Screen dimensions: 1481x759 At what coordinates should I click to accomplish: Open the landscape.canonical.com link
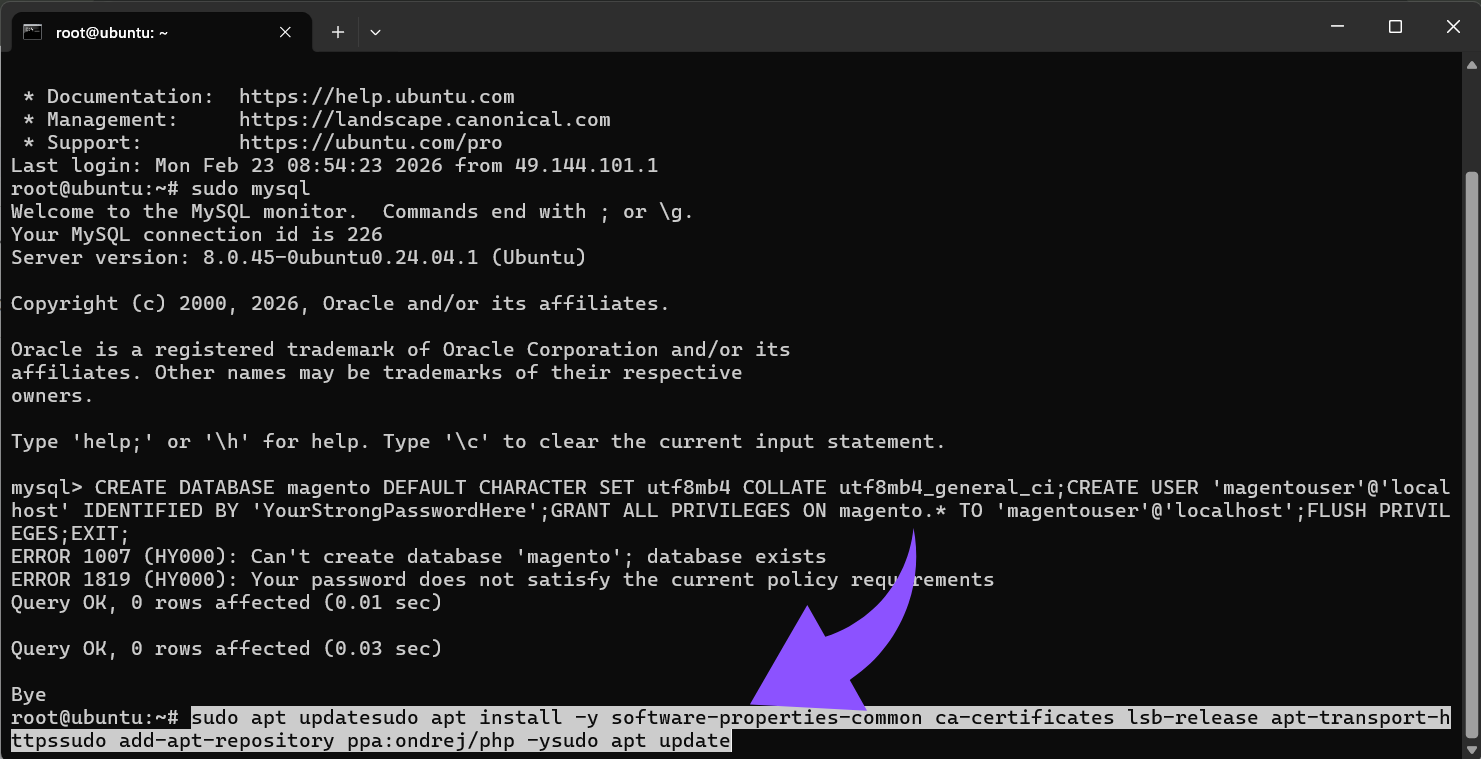pyautogui.click(x=424, y=120)
